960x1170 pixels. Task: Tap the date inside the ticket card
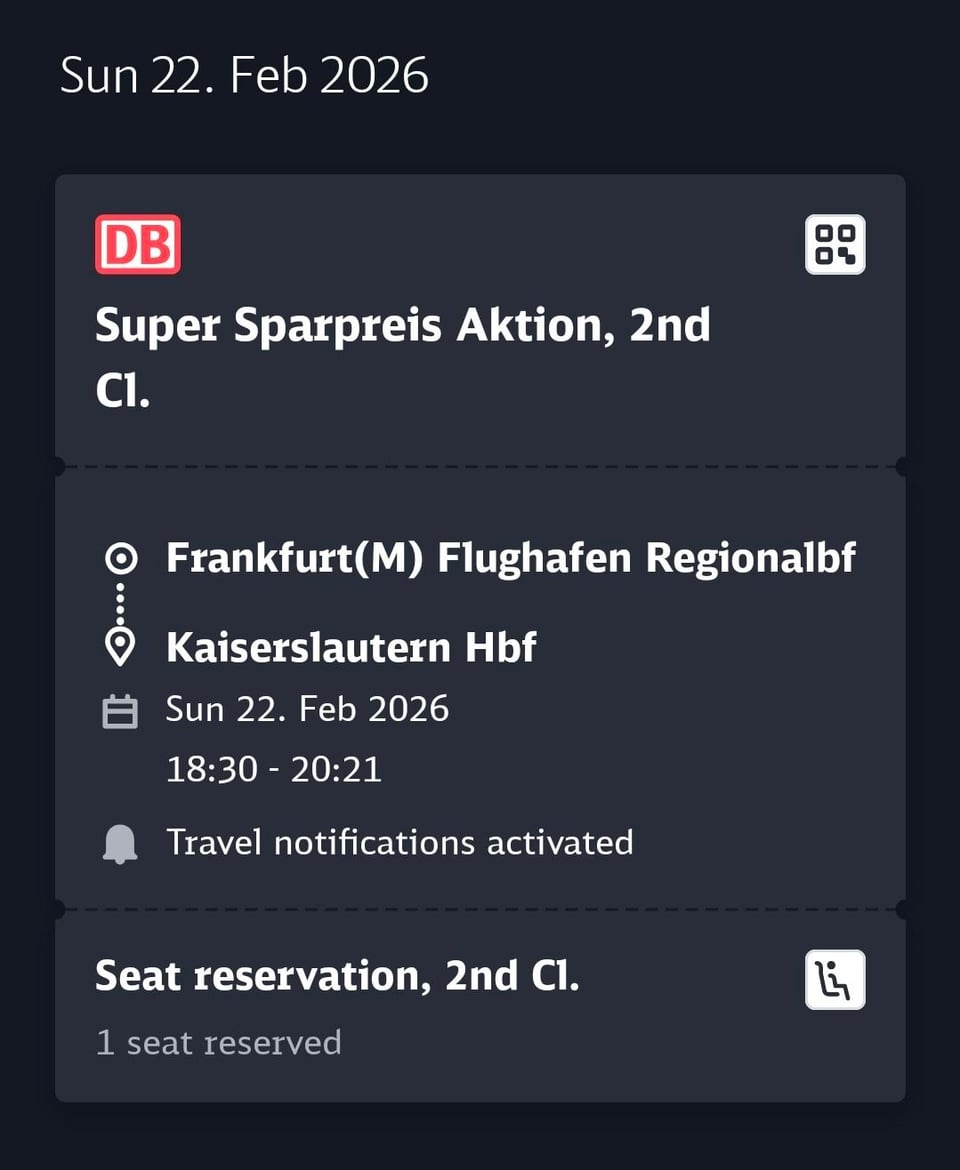point(307,709)
